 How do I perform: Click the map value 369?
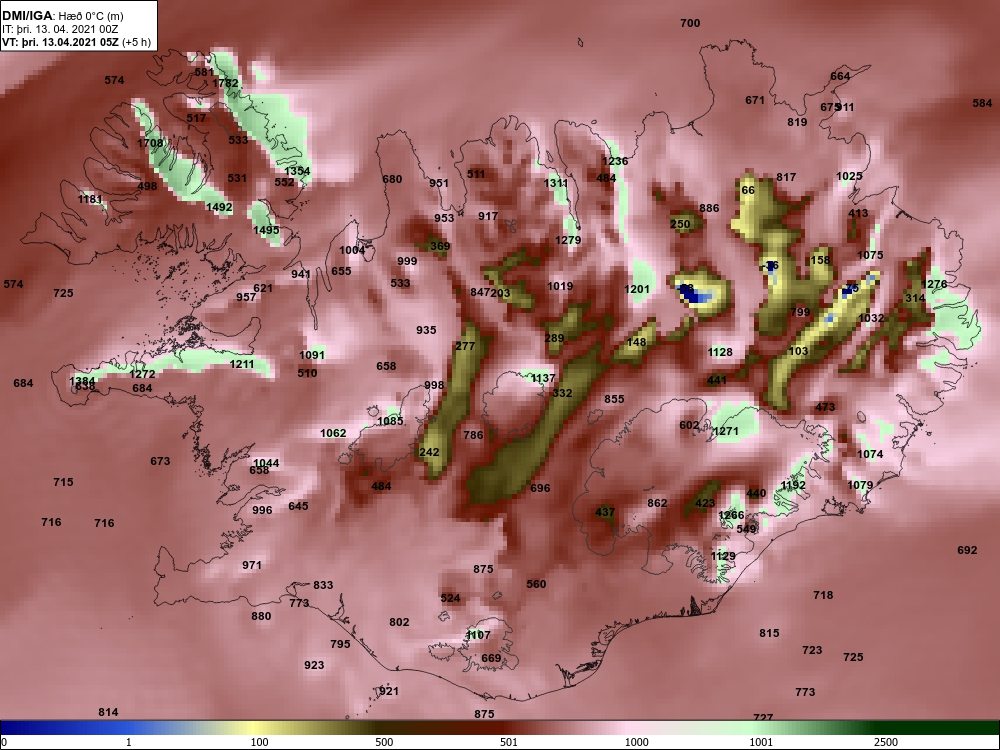click(x=440, y=247)
